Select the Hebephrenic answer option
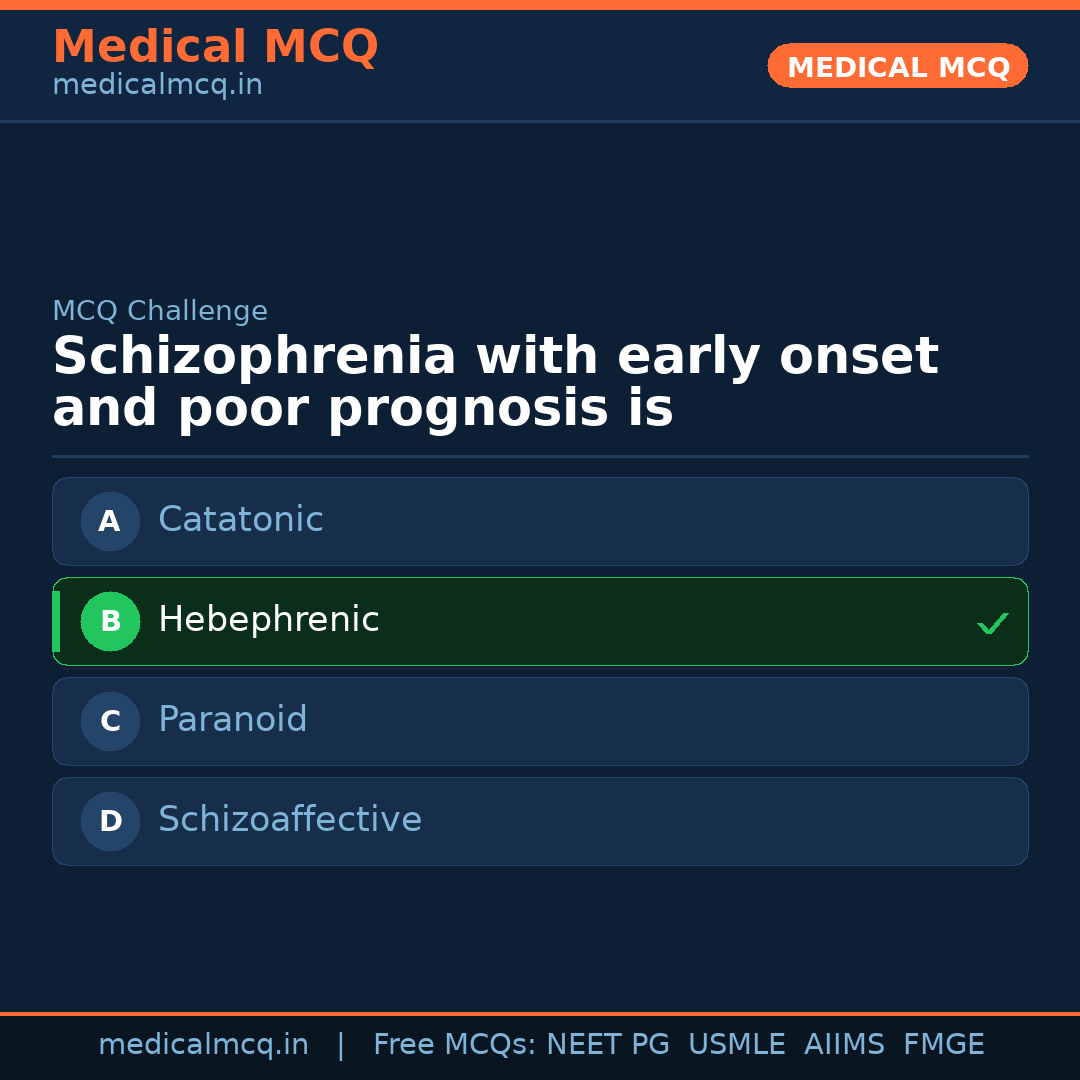 tap(540, 621)
